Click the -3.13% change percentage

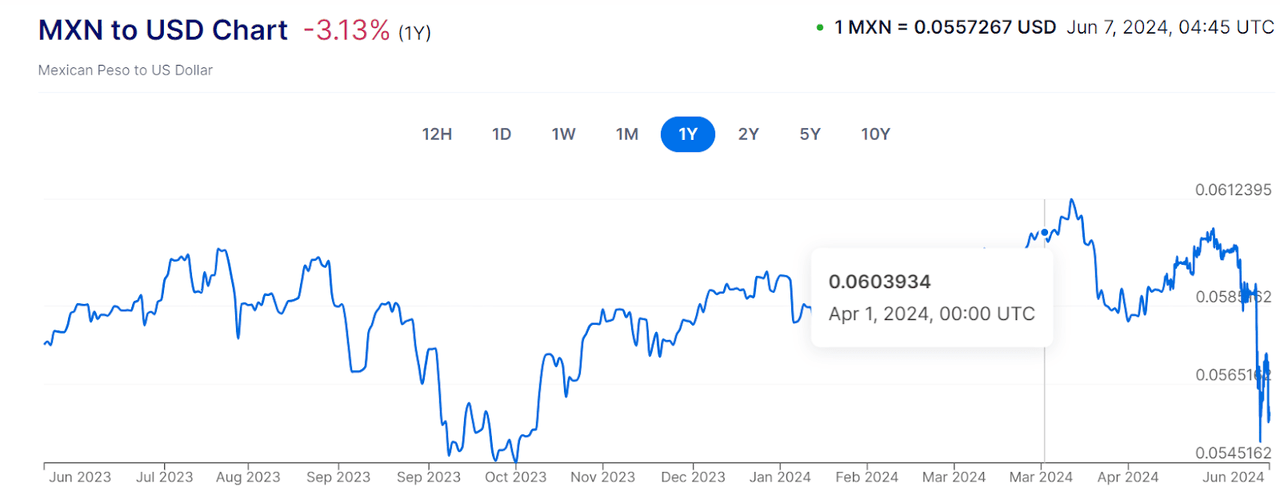pyautogui.click(x=346, y=30)
